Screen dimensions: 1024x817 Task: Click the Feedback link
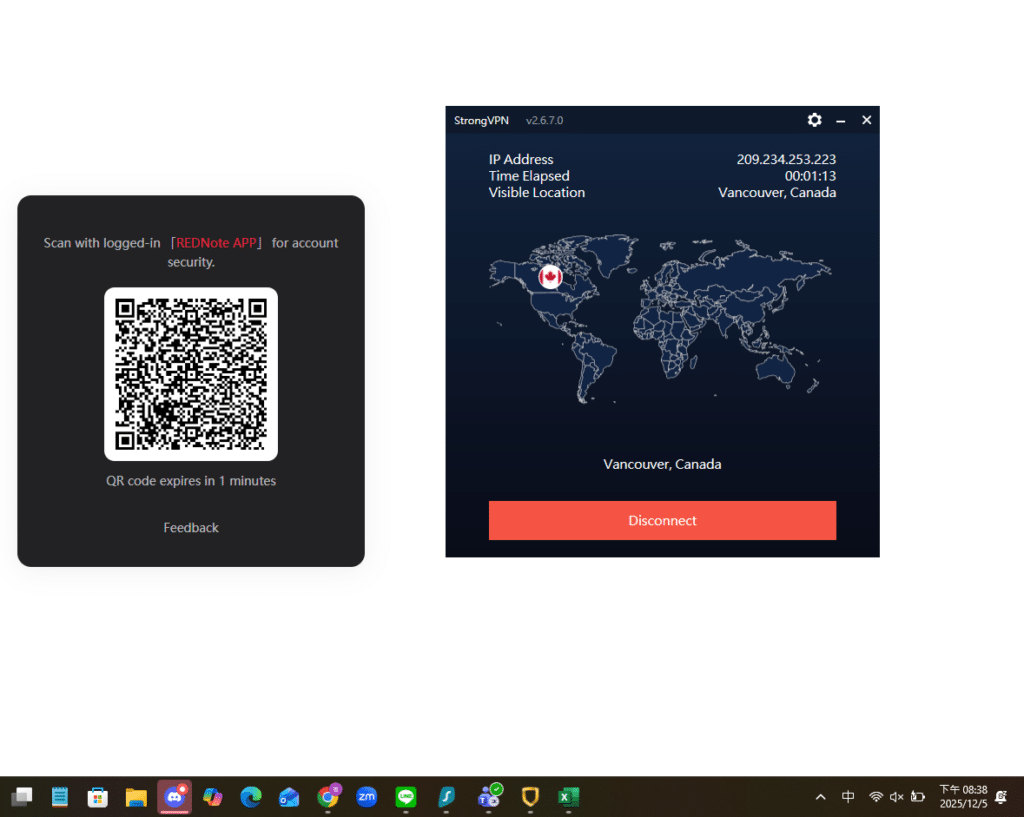coord(191,527)
